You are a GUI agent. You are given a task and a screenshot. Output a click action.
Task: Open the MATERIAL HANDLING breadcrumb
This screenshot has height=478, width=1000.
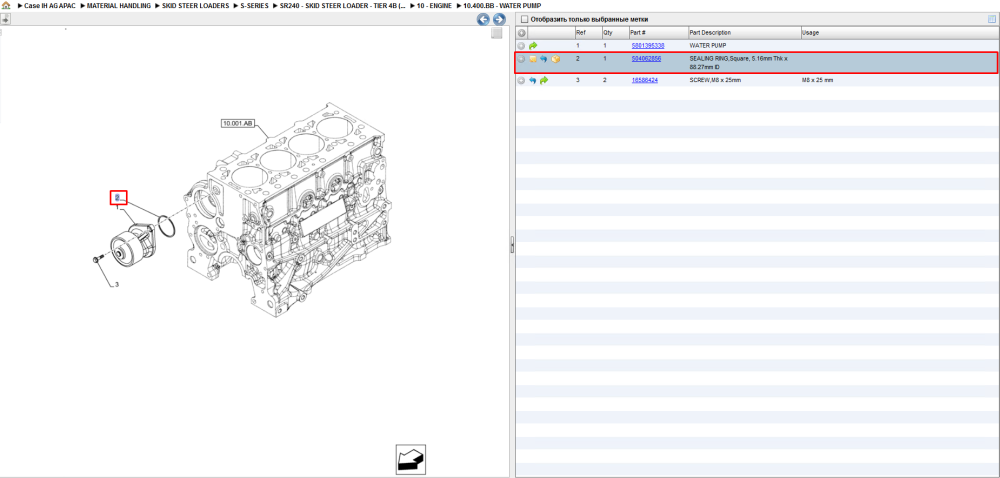[x=119, y=5]
